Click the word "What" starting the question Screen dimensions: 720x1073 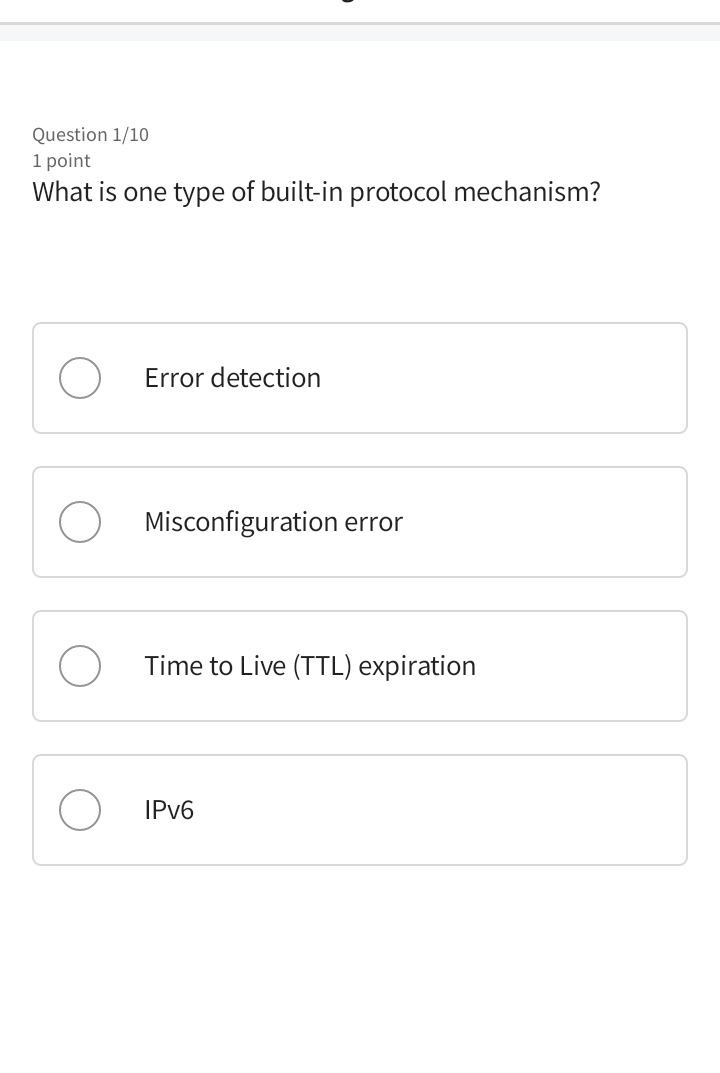[x=62, y=192]
